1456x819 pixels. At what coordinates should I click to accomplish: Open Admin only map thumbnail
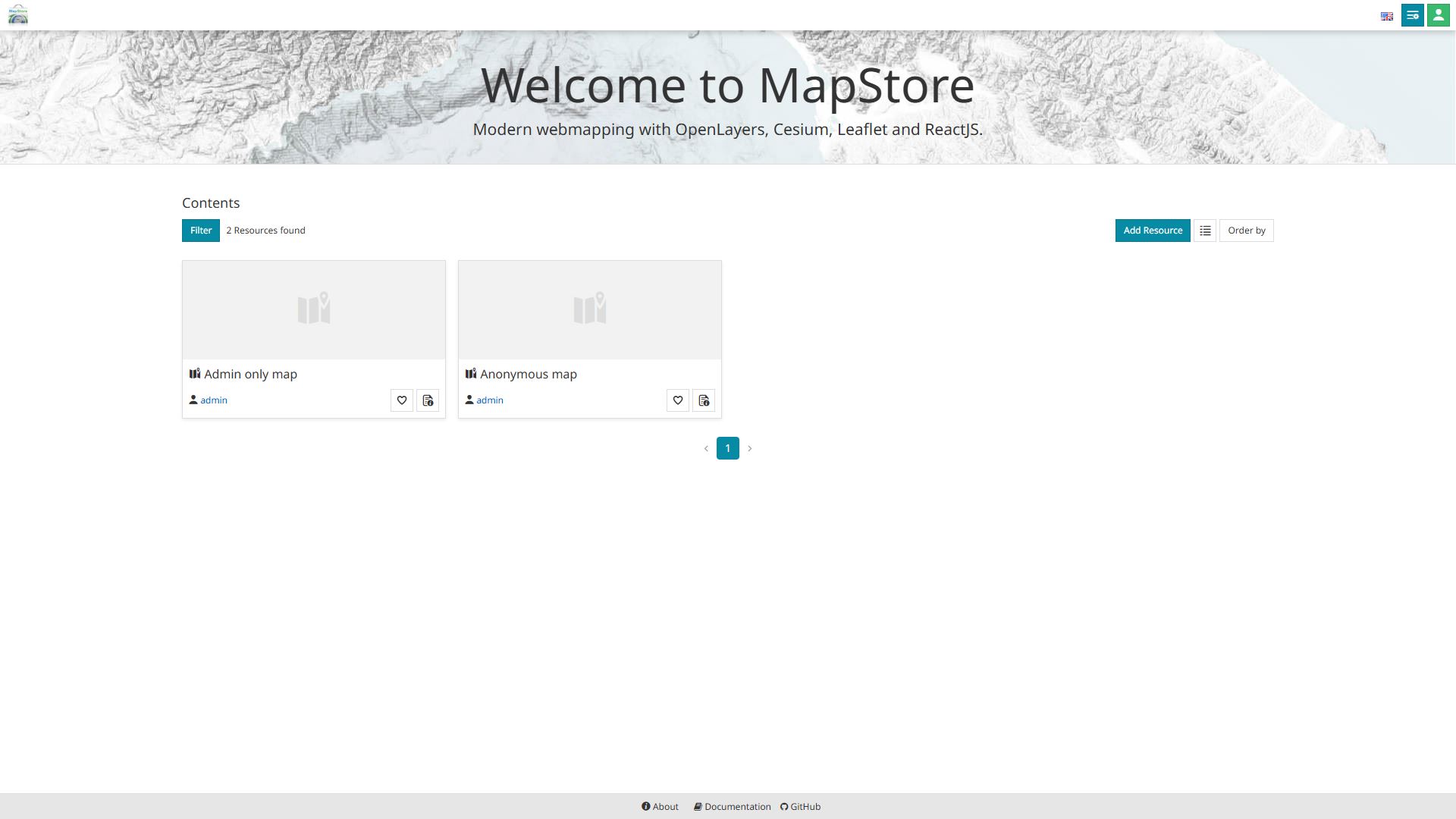pyautogui.click(x=314, y=310)
